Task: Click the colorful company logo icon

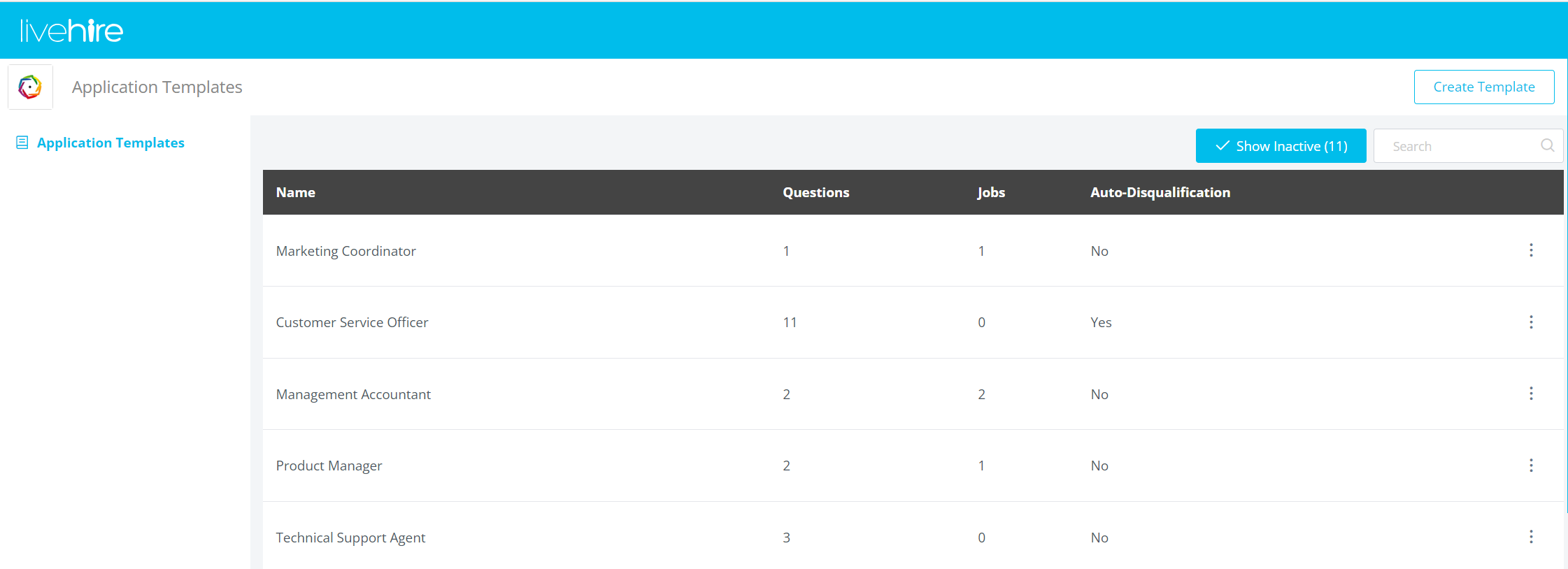Action: (x=30, y=87)
